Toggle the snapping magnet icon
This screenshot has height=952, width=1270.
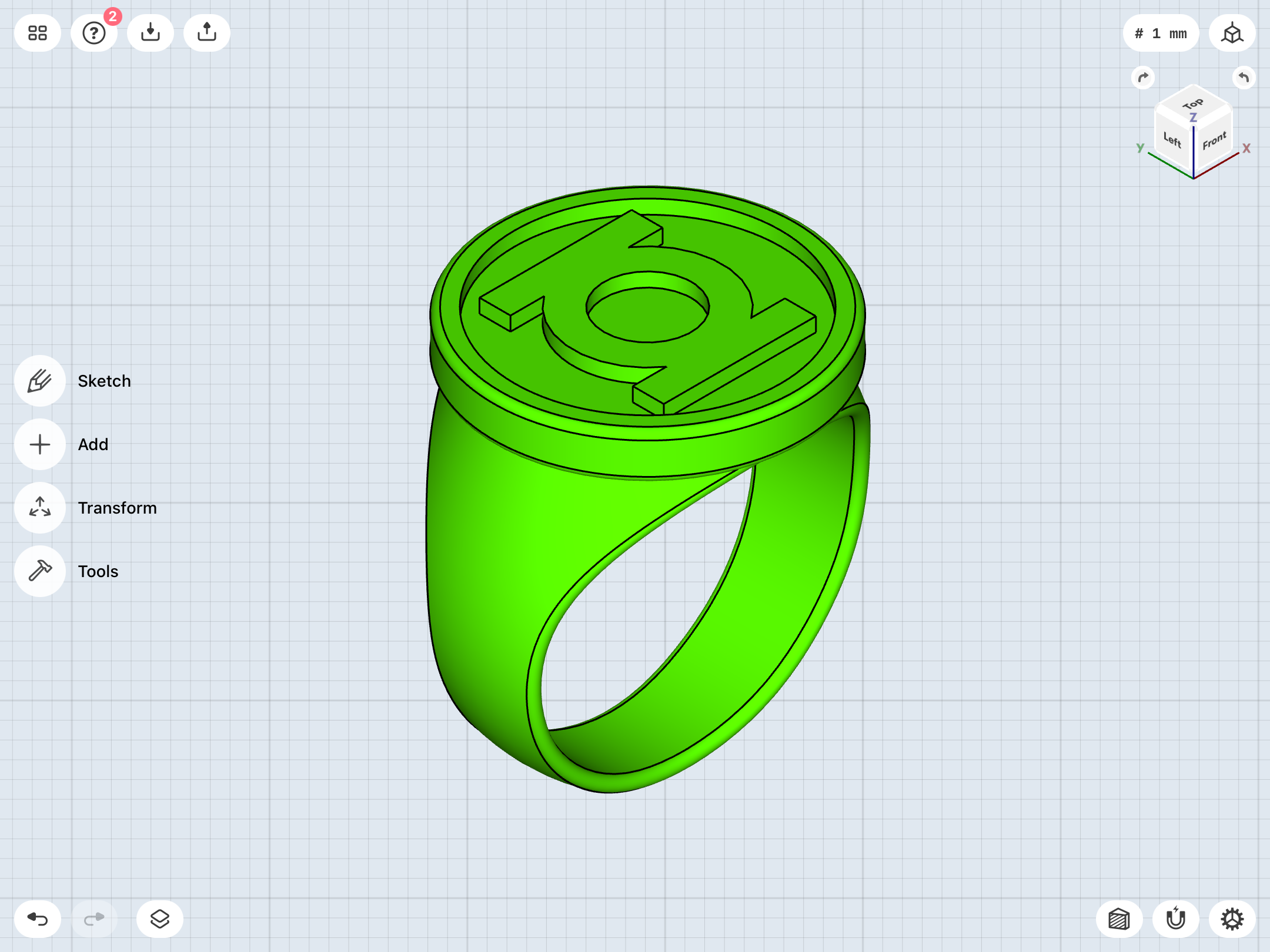[x=1176, y=919]
